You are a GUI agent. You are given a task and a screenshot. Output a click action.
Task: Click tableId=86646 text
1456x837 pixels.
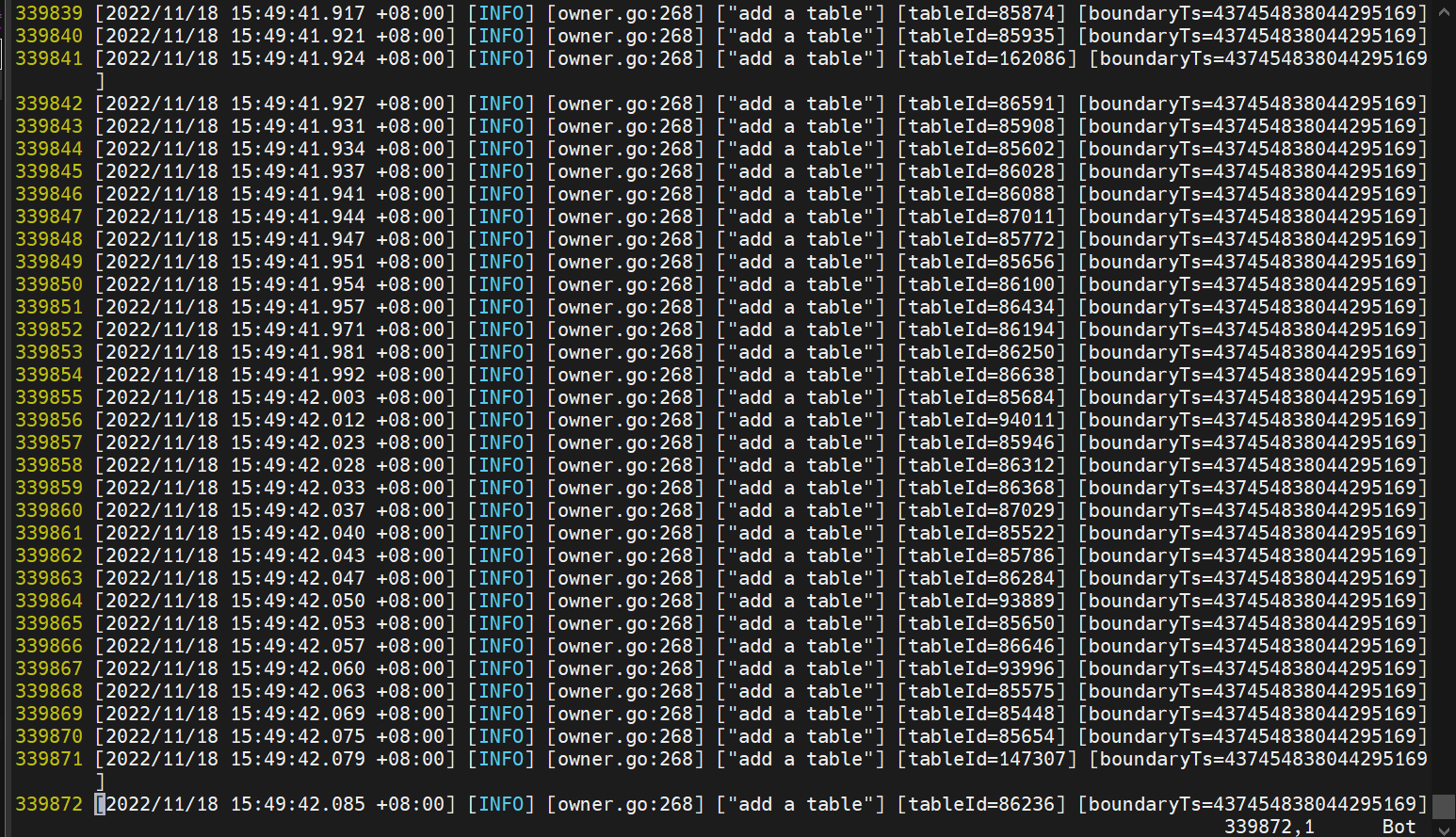(x=982, y=646)
